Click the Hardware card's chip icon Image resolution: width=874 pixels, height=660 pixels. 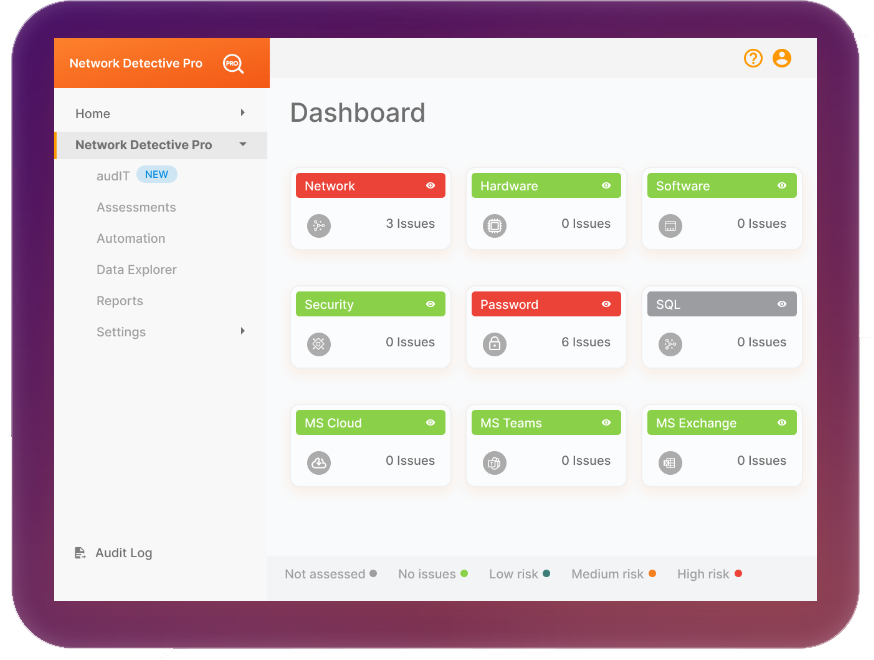point(494,226)
